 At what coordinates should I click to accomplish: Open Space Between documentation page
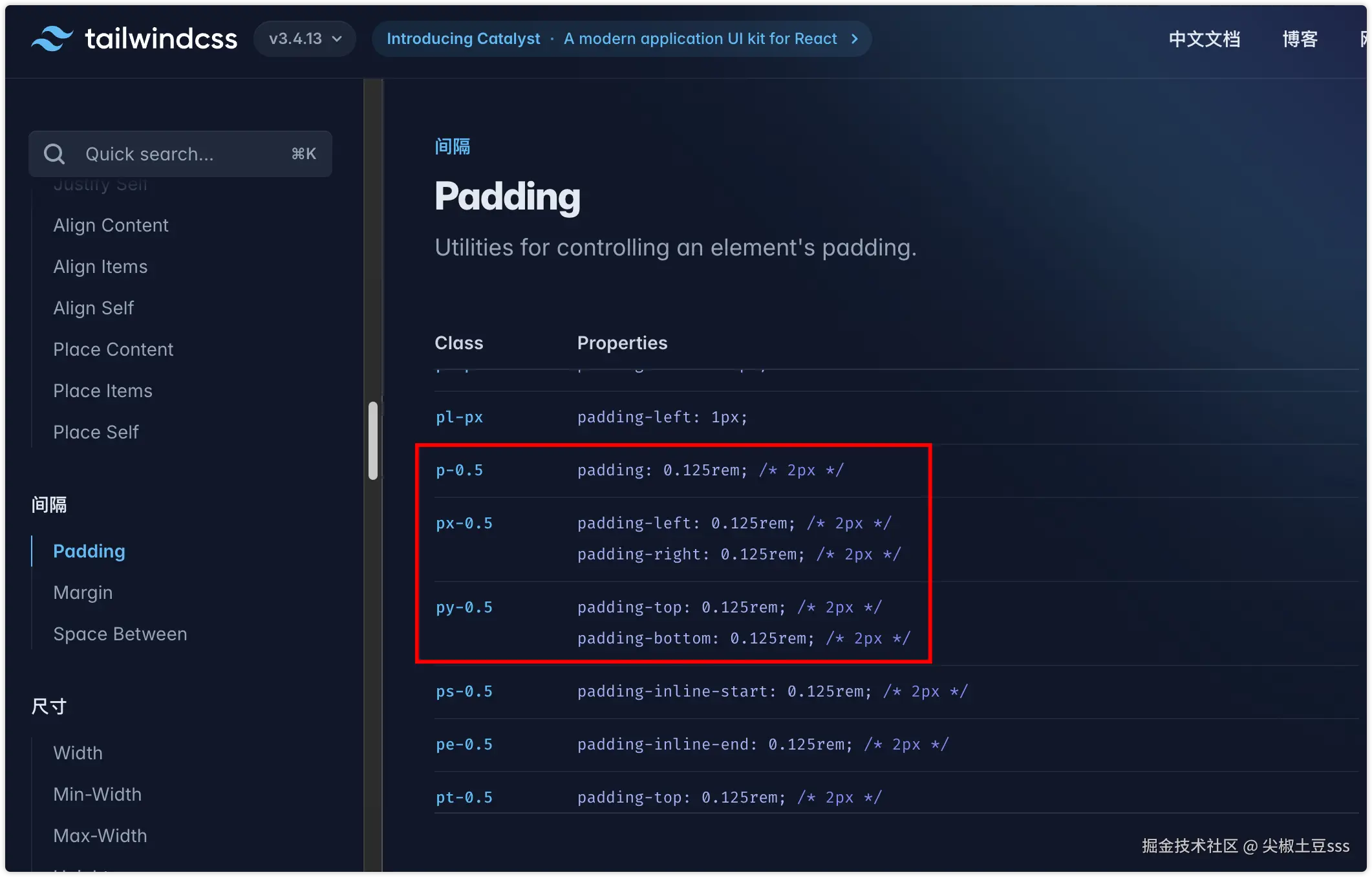tap(120, 634)
